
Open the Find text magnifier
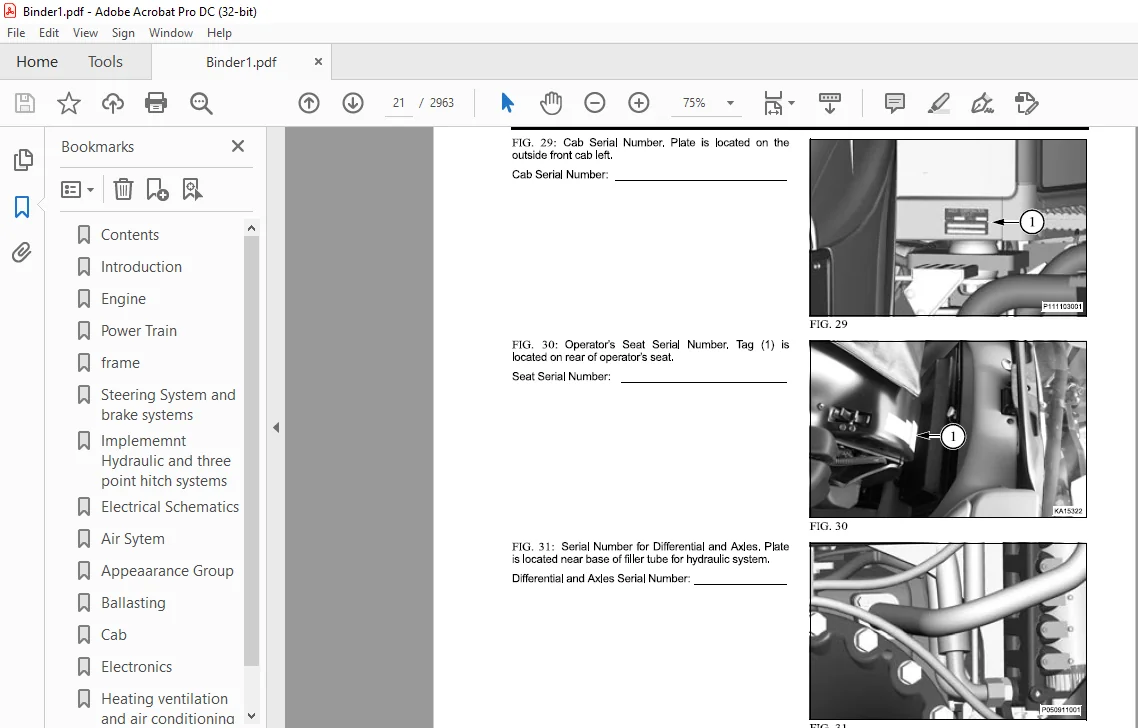pyautogui.click(x=201, y=103)
